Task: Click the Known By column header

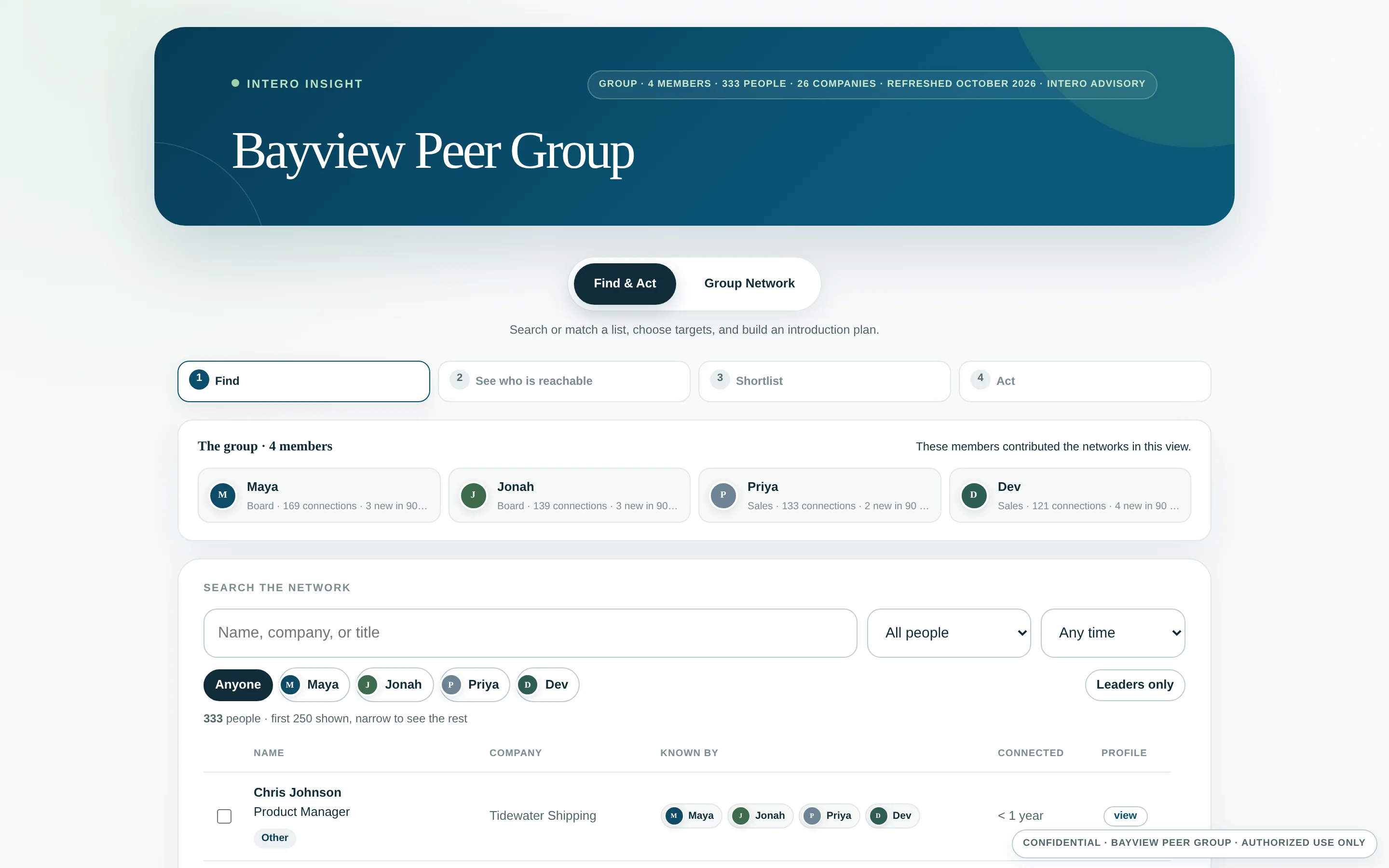Action: tap(689, 753)
